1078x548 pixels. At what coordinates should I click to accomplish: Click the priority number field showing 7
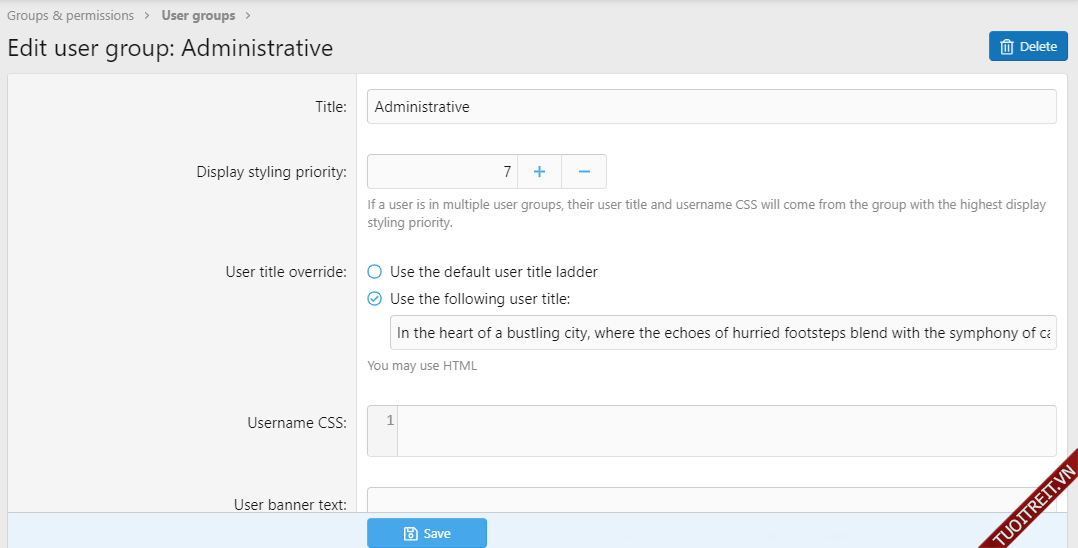(x=441, y=172)
